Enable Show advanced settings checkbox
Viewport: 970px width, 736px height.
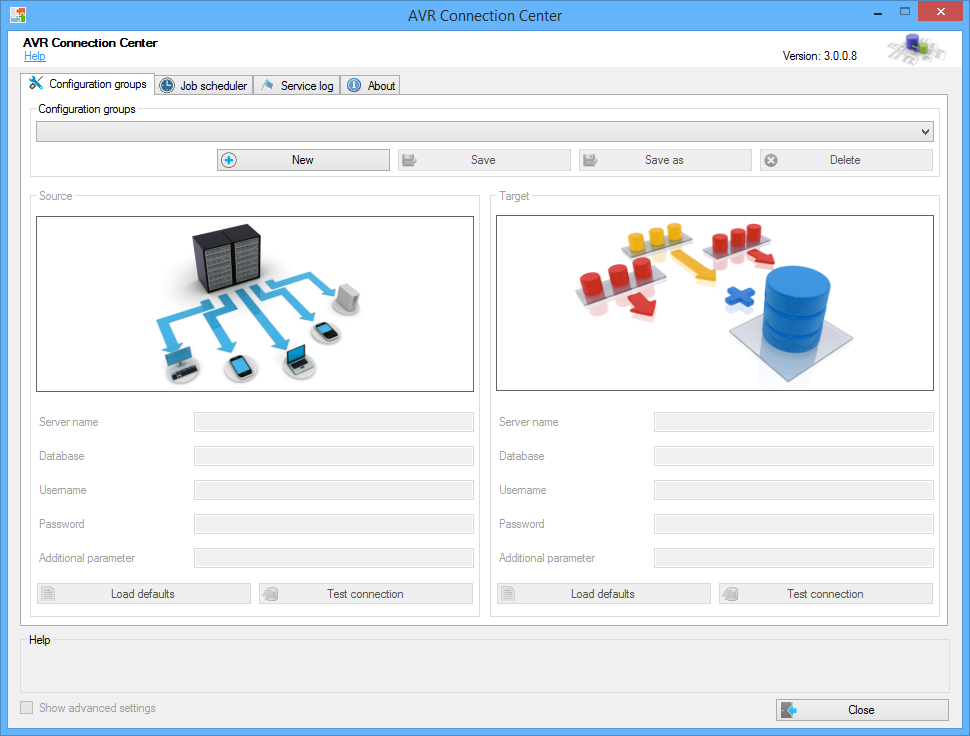27,708
